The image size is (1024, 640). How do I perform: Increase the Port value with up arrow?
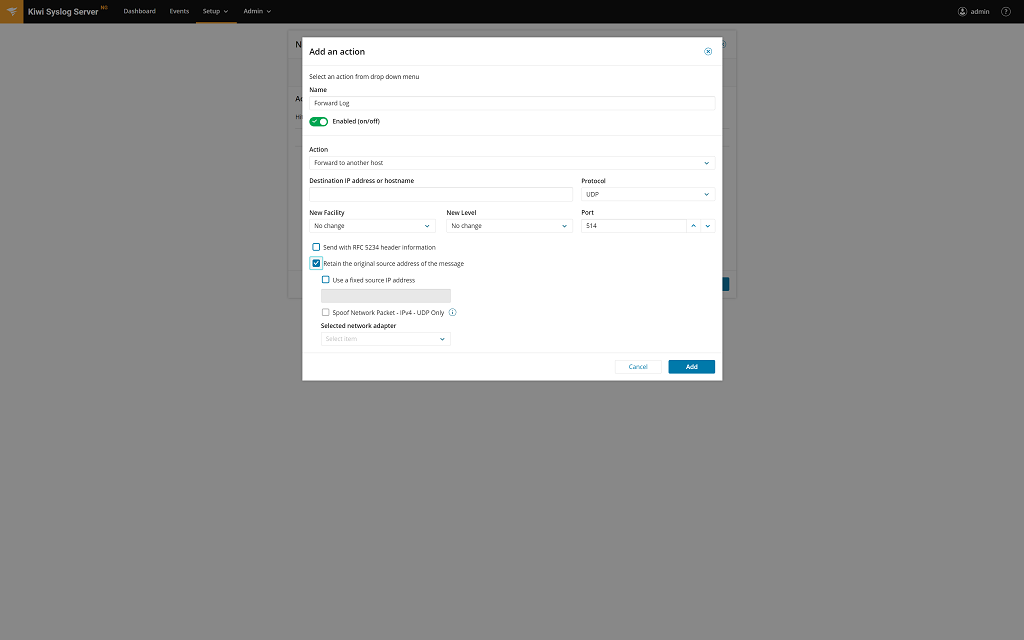tap(694, 226)
